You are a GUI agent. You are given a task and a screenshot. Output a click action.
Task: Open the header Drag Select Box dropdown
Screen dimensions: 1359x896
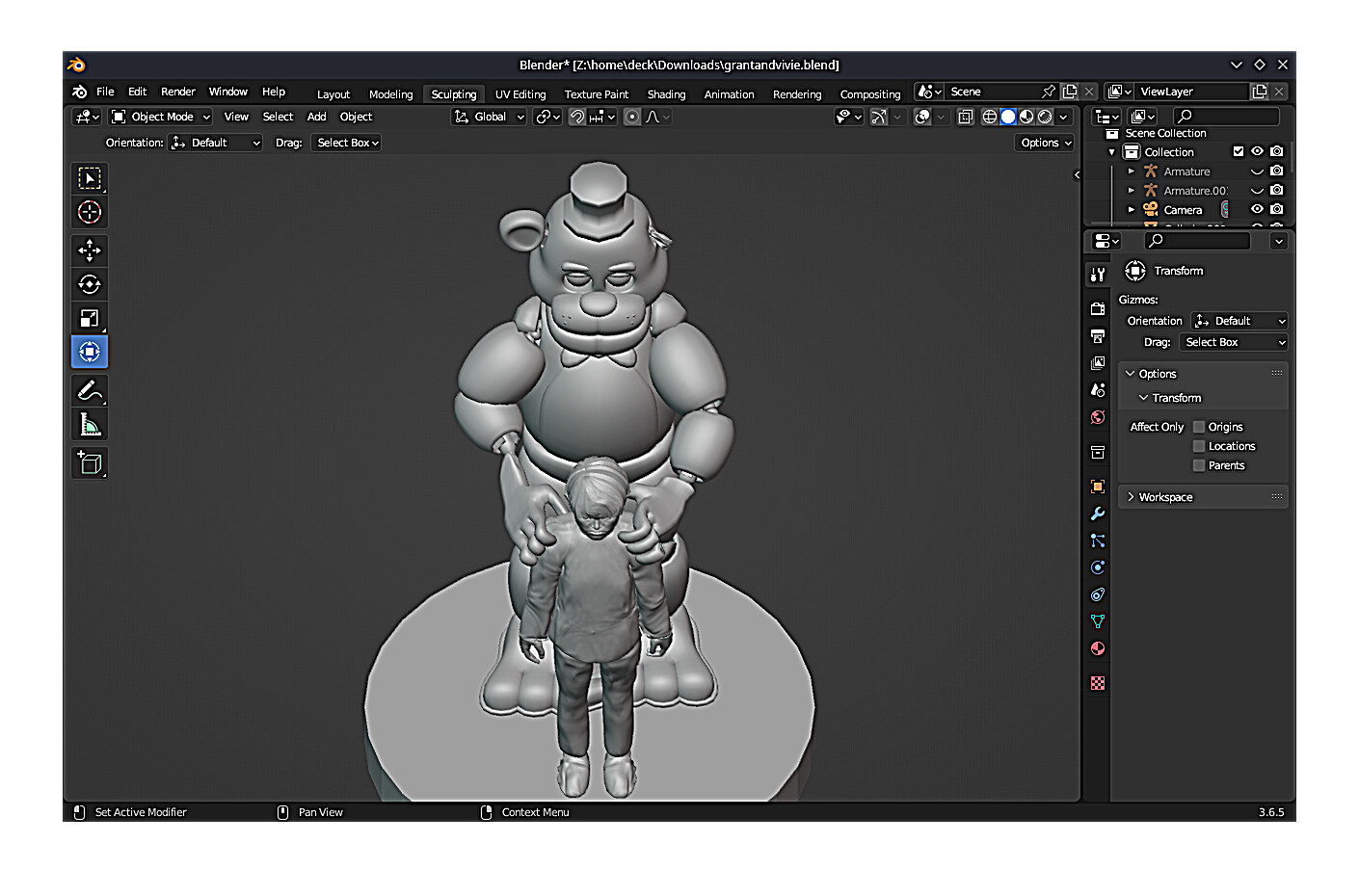(x=347, y=143)
